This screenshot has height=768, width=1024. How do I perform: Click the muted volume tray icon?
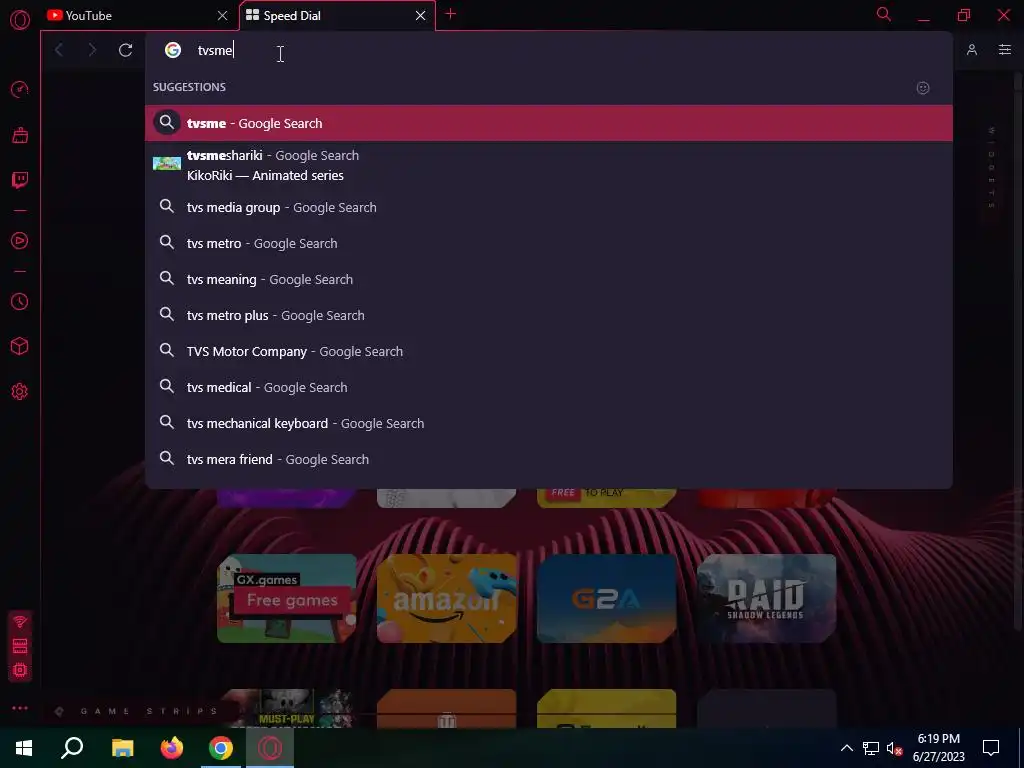pyautogui.click(x=894, y=748)
